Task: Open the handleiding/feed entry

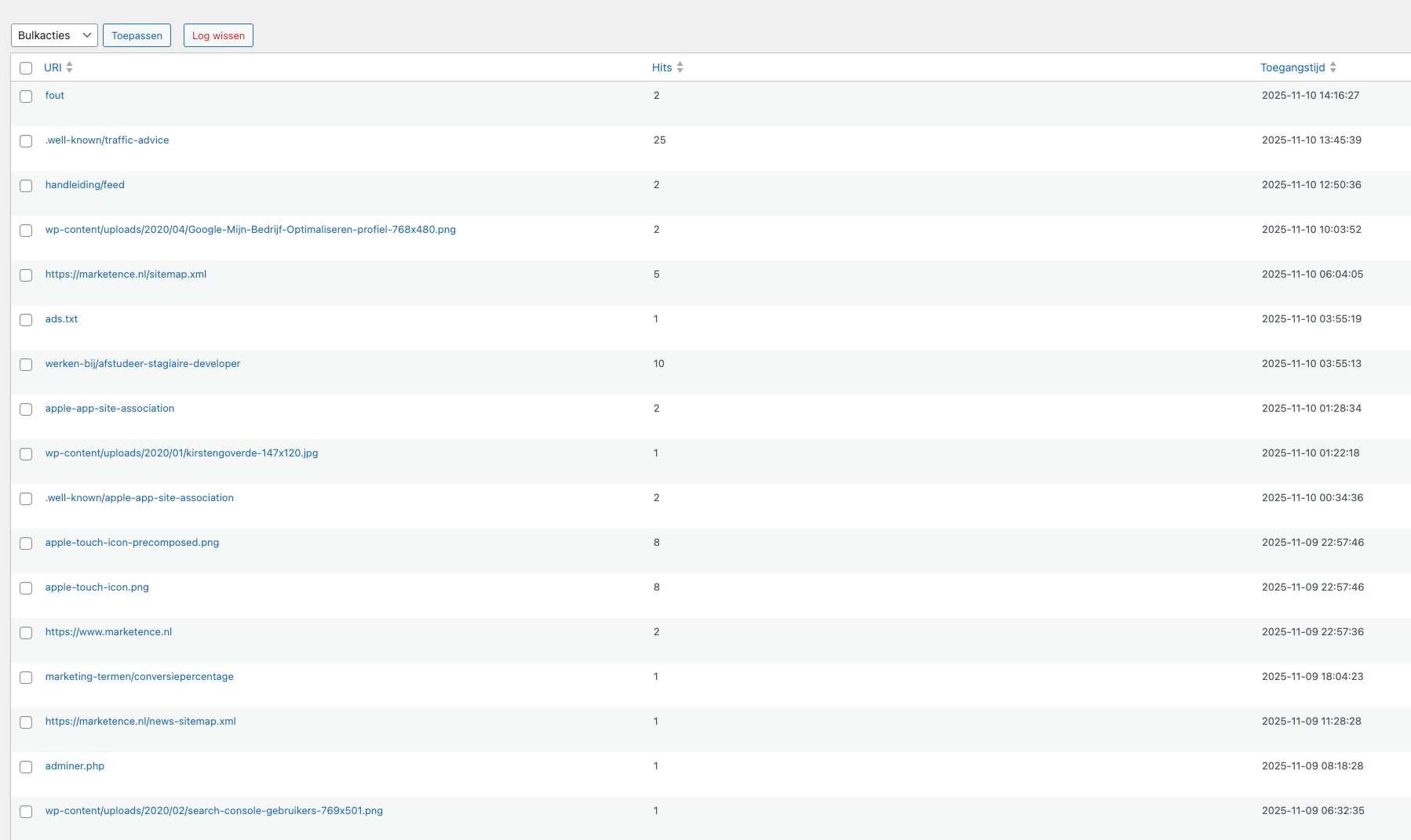Action: (x=85, y=184)
